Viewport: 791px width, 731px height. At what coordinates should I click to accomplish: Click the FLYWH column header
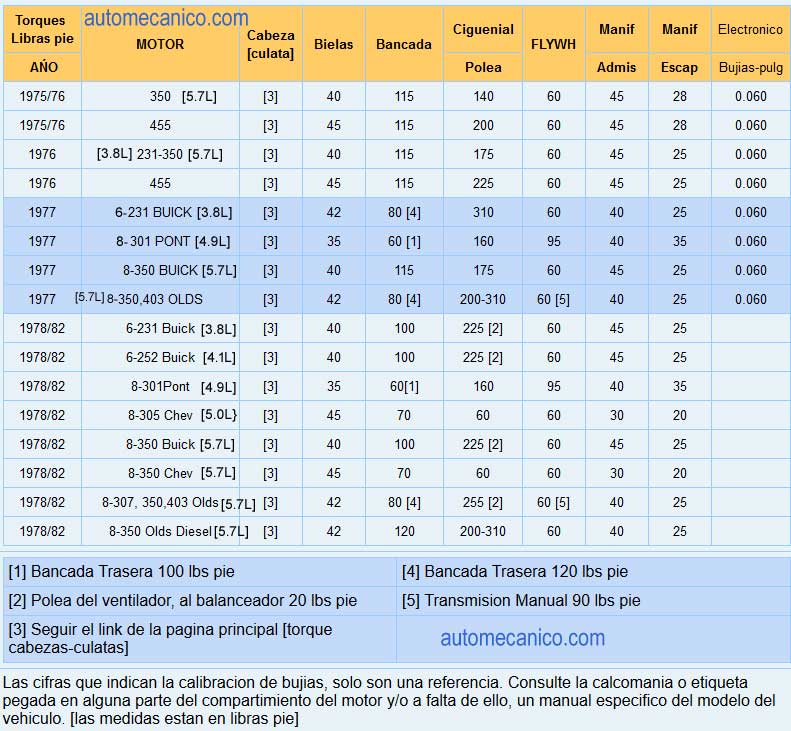tap(553, 44)
